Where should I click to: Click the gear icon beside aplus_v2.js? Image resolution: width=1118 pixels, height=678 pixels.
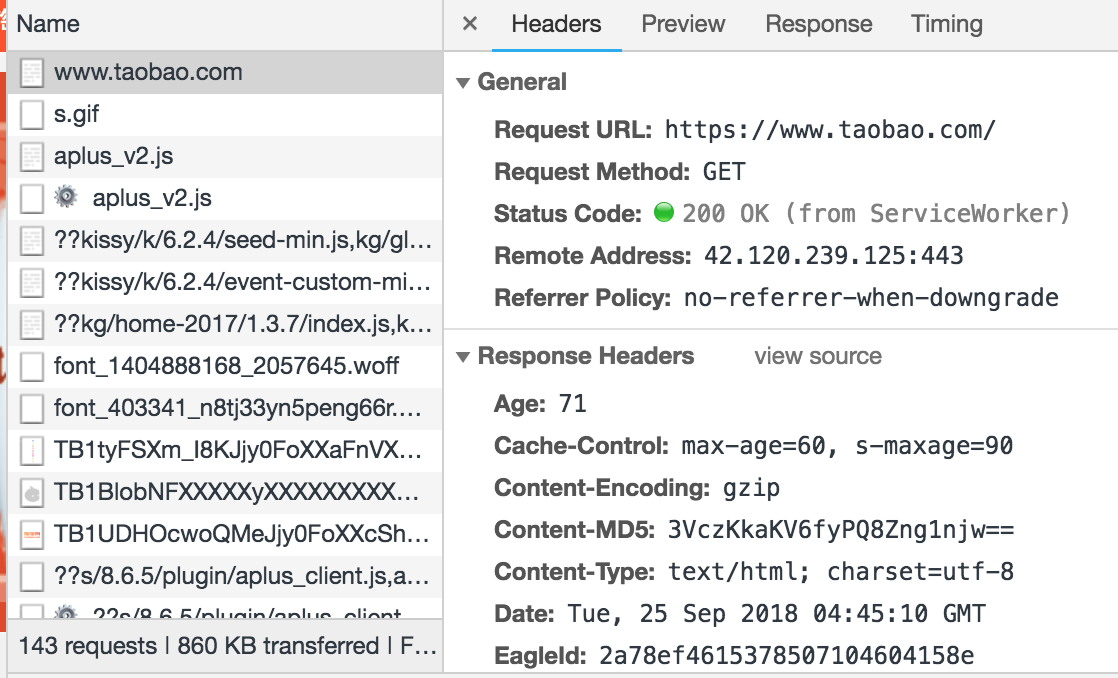pos(66,197)
